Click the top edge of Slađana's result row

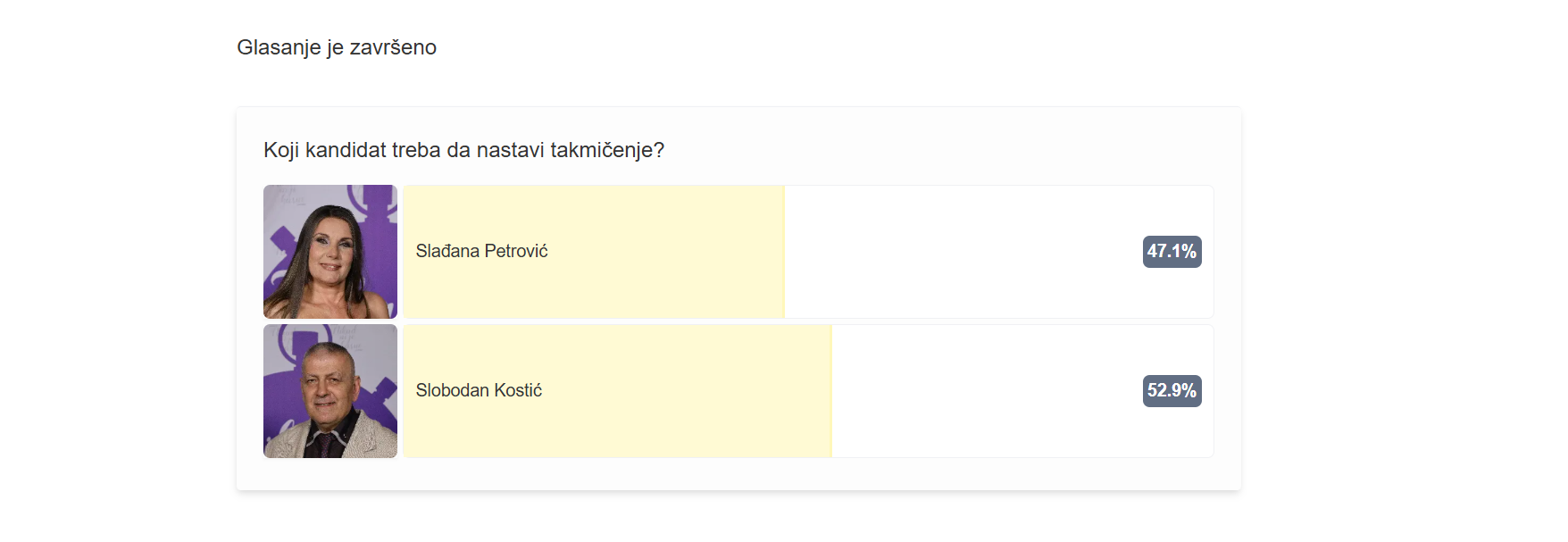[x=804, y=186]
